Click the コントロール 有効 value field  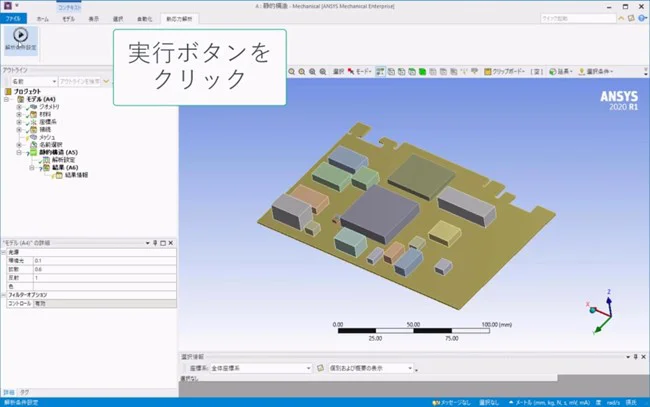pos(104,304)
